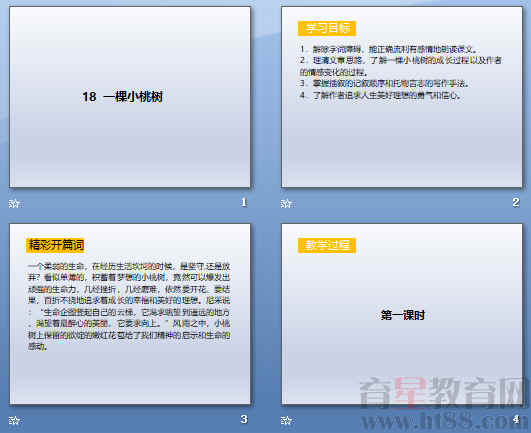531x433 pixels.
Task: Click the opening paragraph text on slide 3
Action: click(129, 306)
